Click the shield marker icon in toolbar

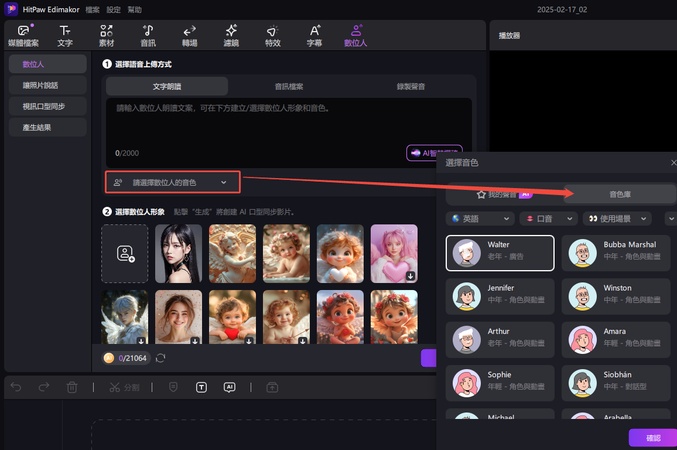[x=173, y=387]
